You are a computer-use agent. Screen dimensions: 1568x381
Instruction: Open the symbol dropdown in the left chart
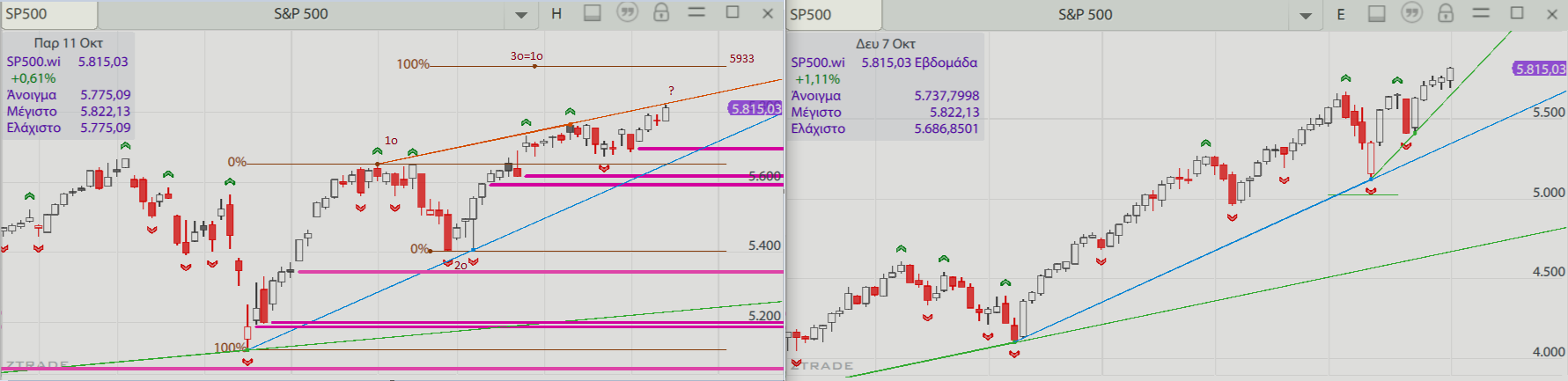point(521,15)
